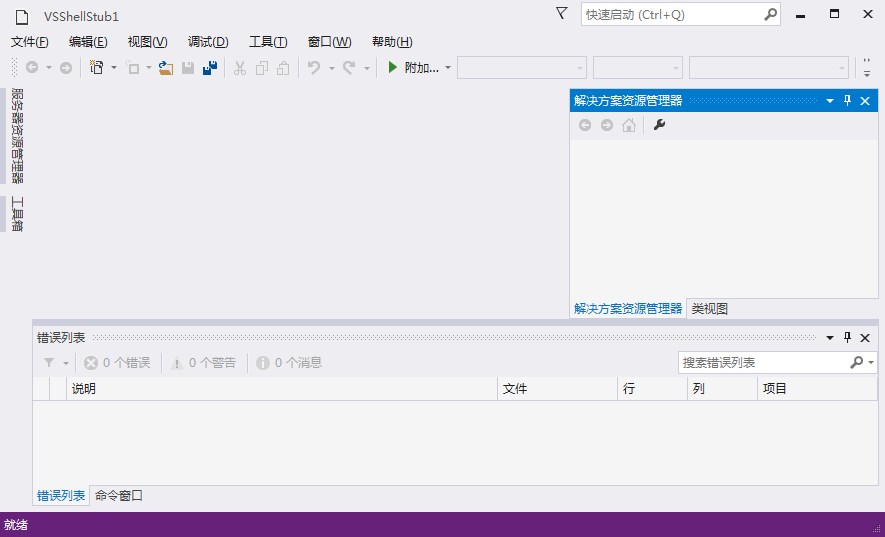Toggle the 0 个错误 errors filter
This screenshot has height=537, width=885.
tap(117, 363)
